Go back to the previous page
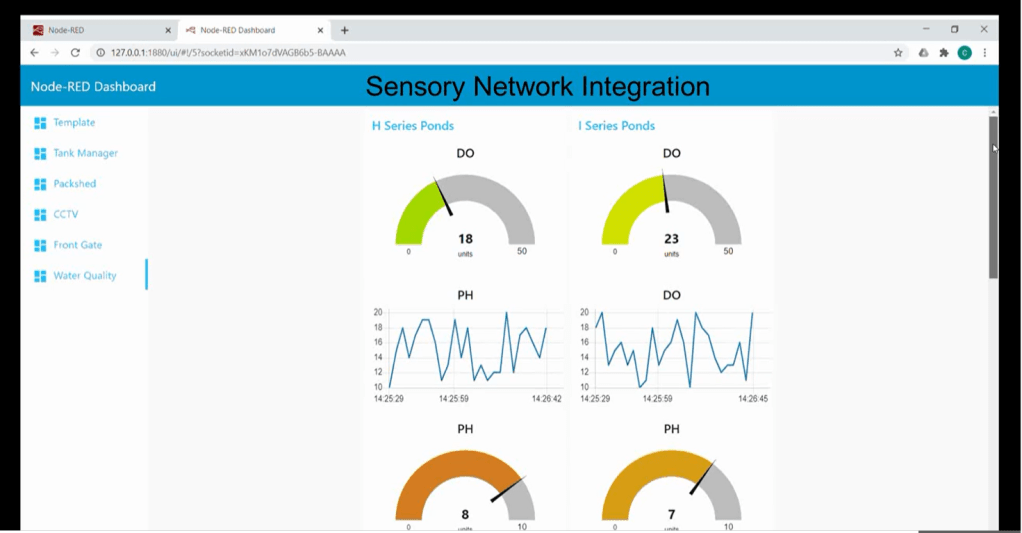 [34, 53]
